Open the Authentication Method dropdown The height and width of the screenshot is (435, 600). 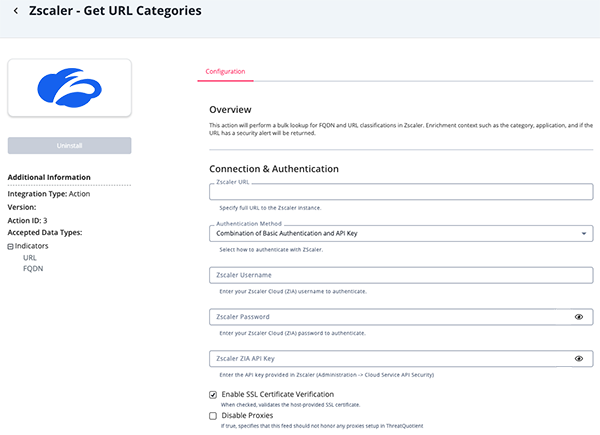(x=401, y=233)
